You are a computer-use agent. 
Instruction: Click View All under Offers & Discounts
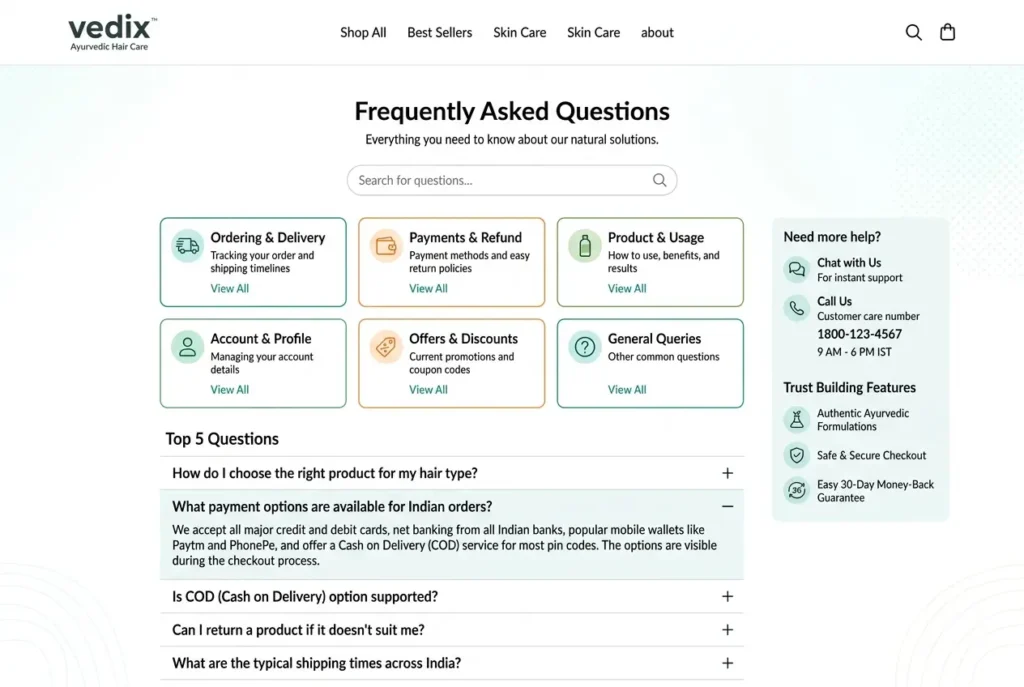(x=427, y=387)
